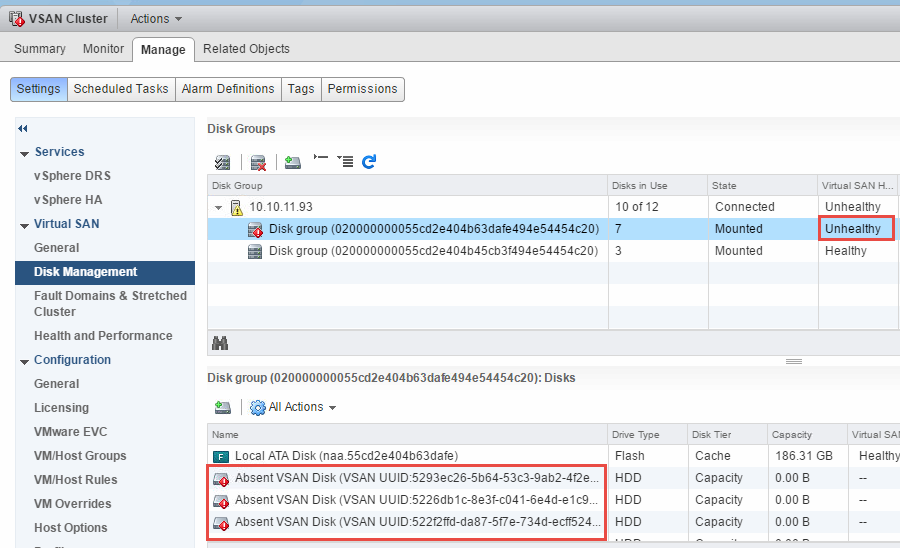Viewport: 900px width, 548px height.
Task: Click the claim disks icon
Action: (x=222, y=162)
